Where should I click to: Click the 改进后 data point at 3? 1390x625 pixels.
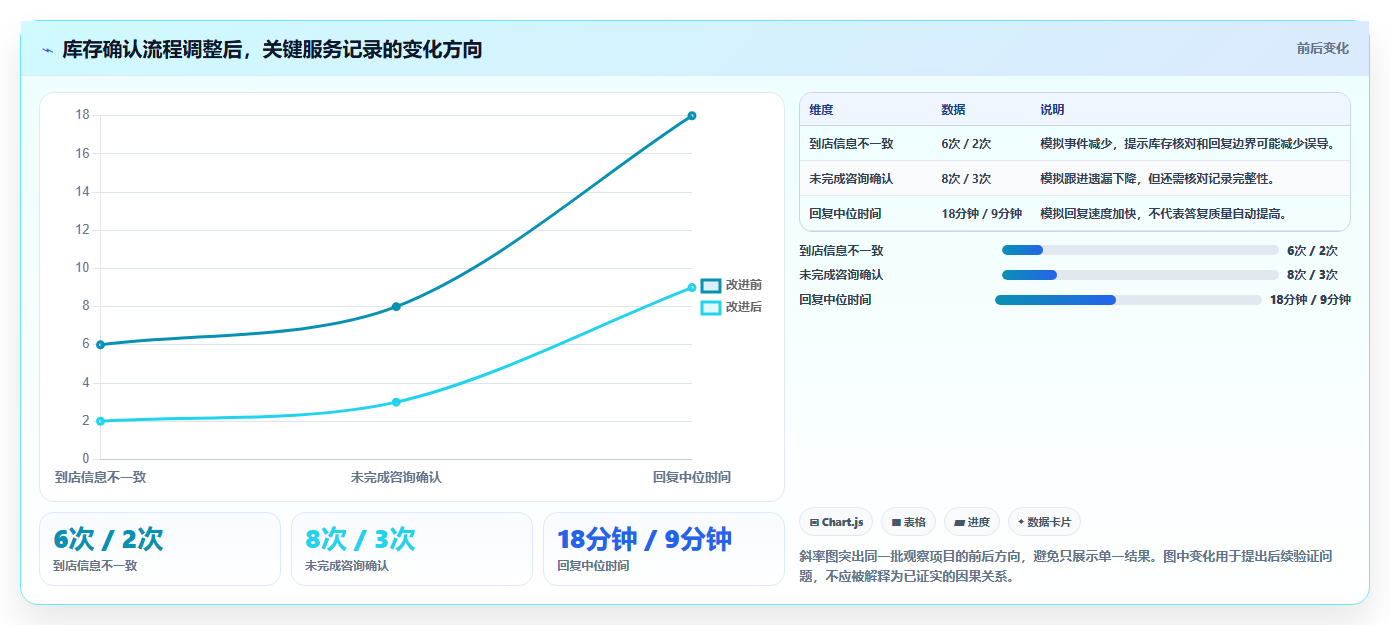click(x=396, y=402)
